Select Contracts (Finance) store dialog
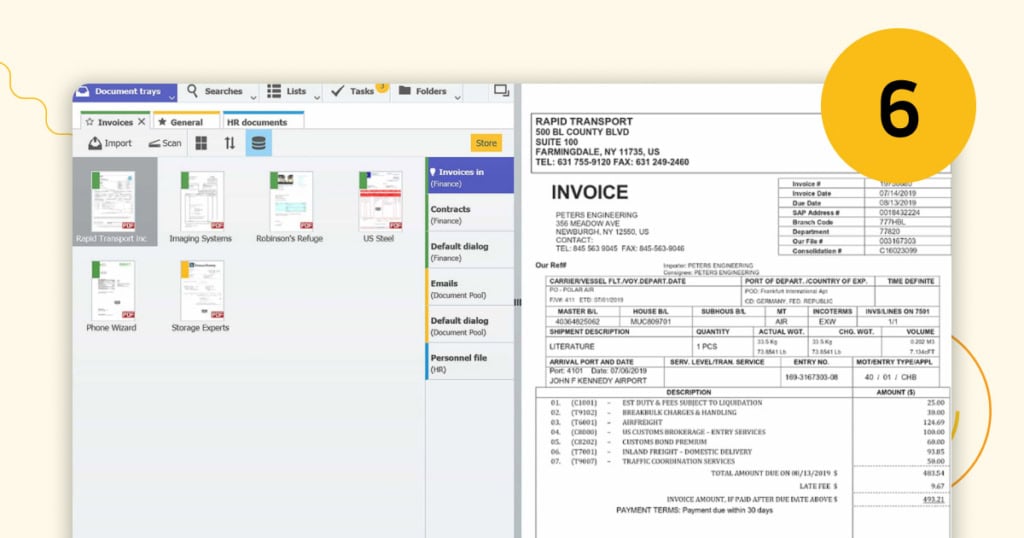 point(470,214)
